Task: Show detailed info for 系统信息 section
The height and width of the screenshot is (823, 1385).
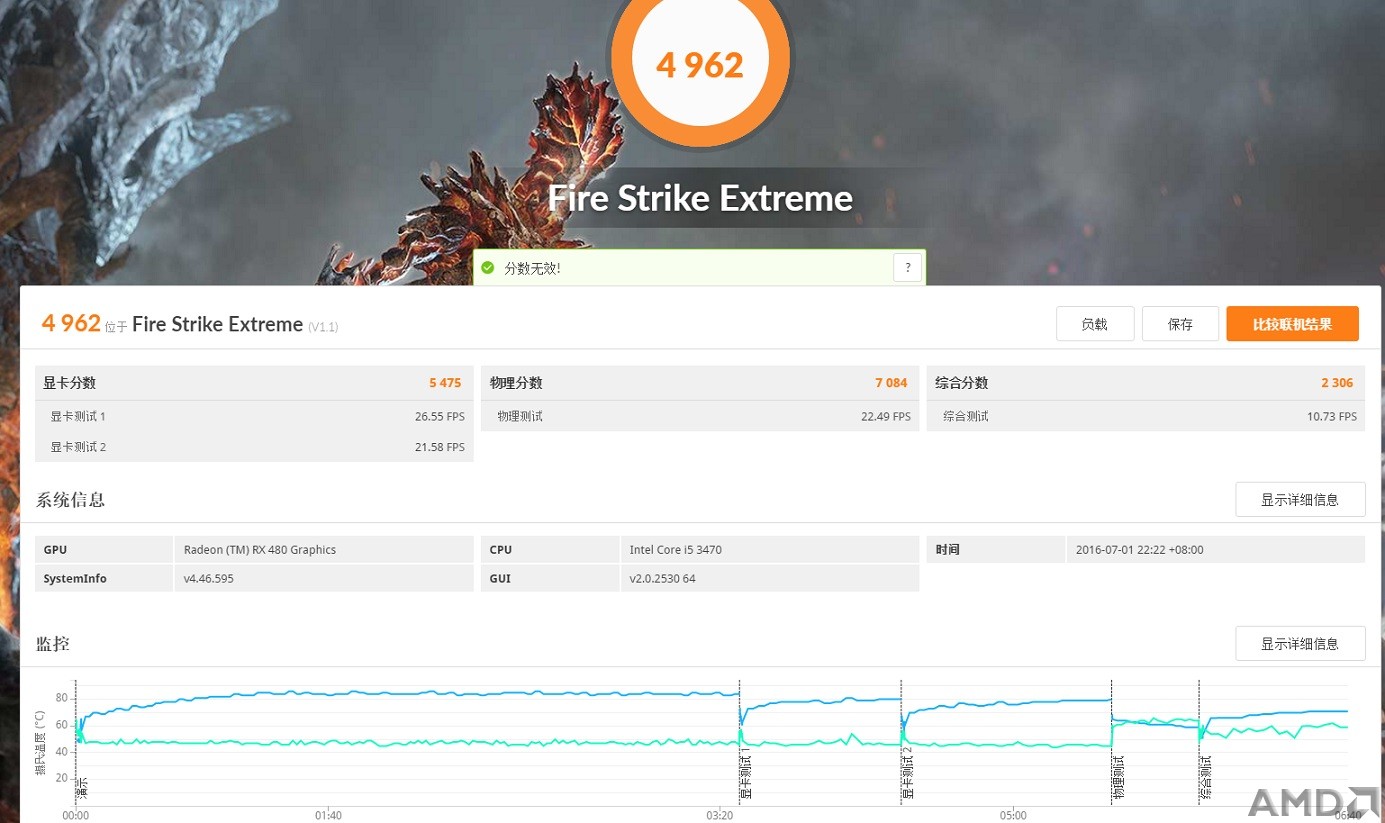Action: tap(1300, 499)
